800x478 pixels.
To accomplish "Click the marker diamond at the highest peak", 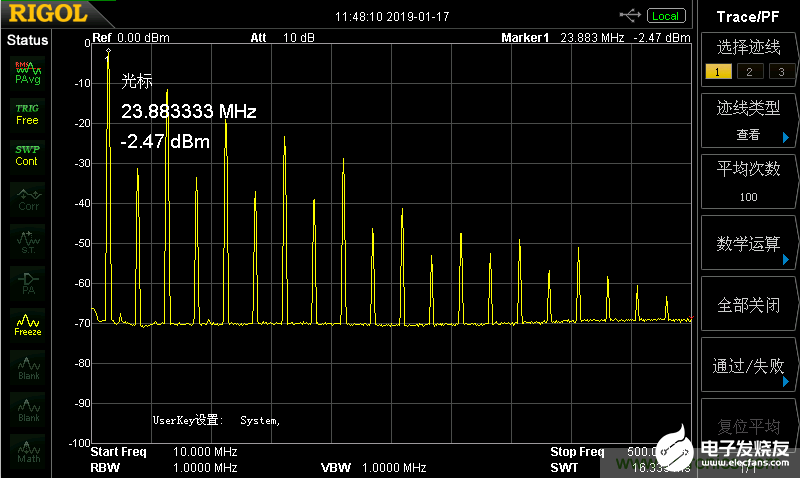I will click(108, 51).
